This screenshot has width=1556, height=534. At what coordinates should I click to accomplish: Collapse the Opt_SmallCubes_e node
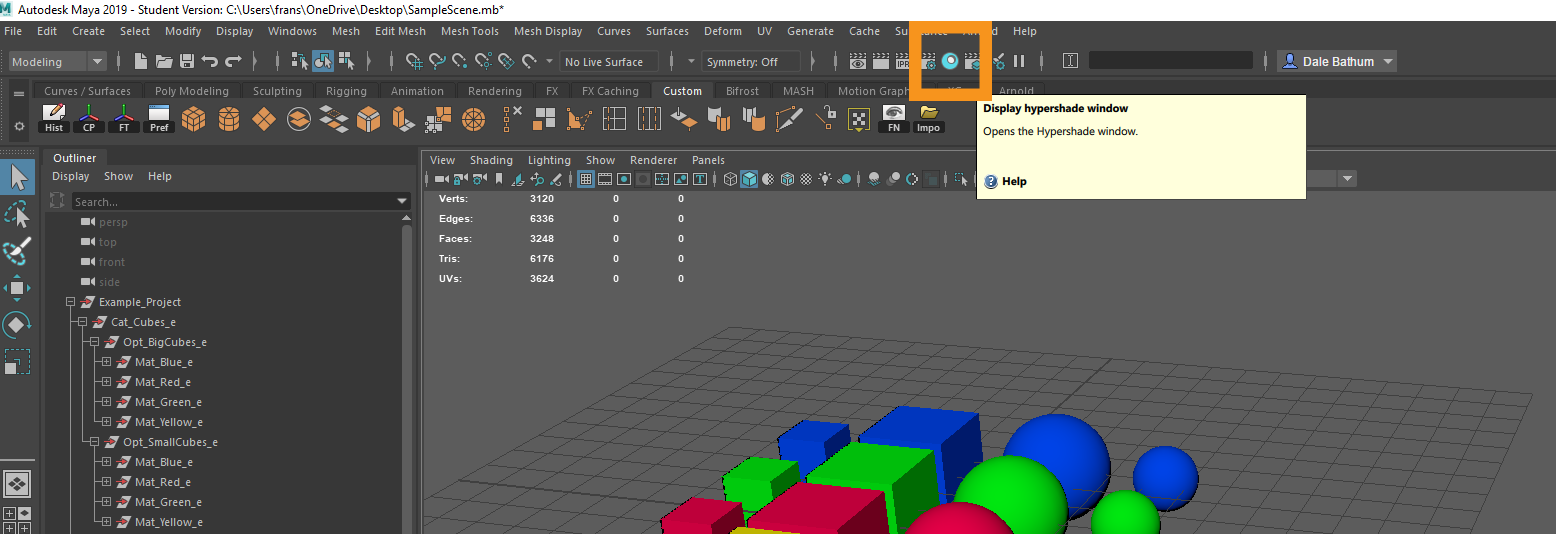[x=95, y=442]
